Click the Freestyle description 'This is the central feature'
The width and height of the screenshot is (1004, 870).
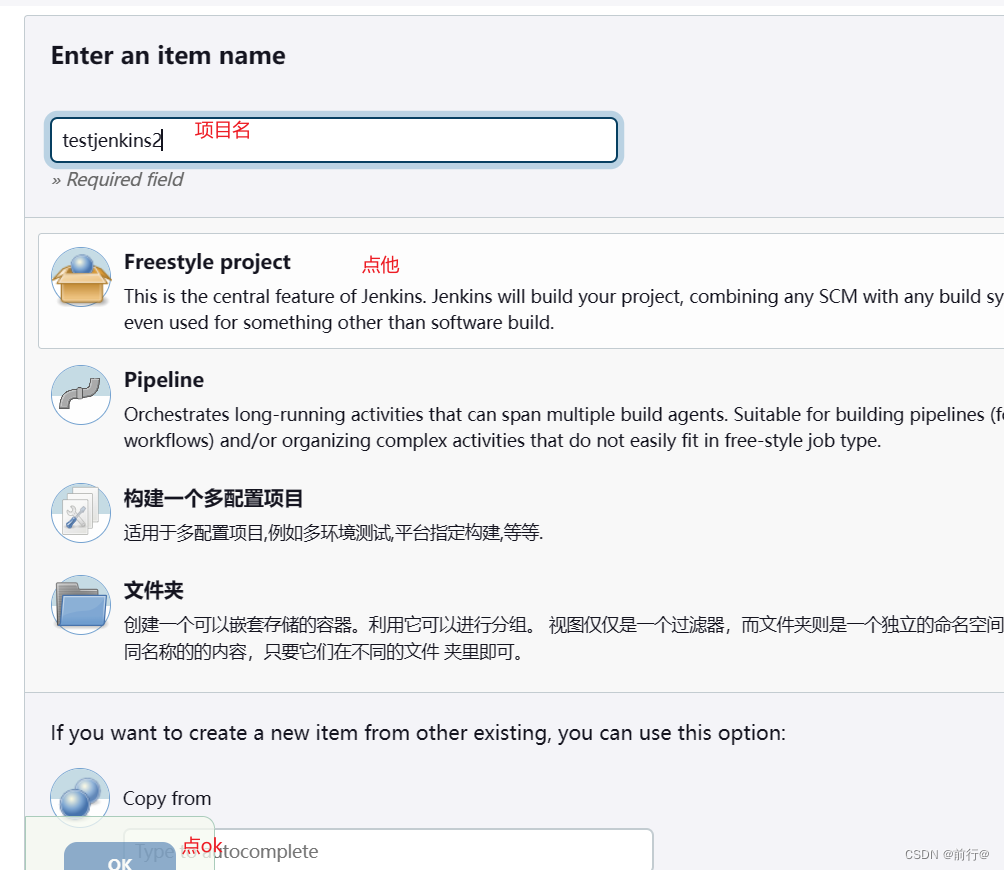click(x=563, y=309)
